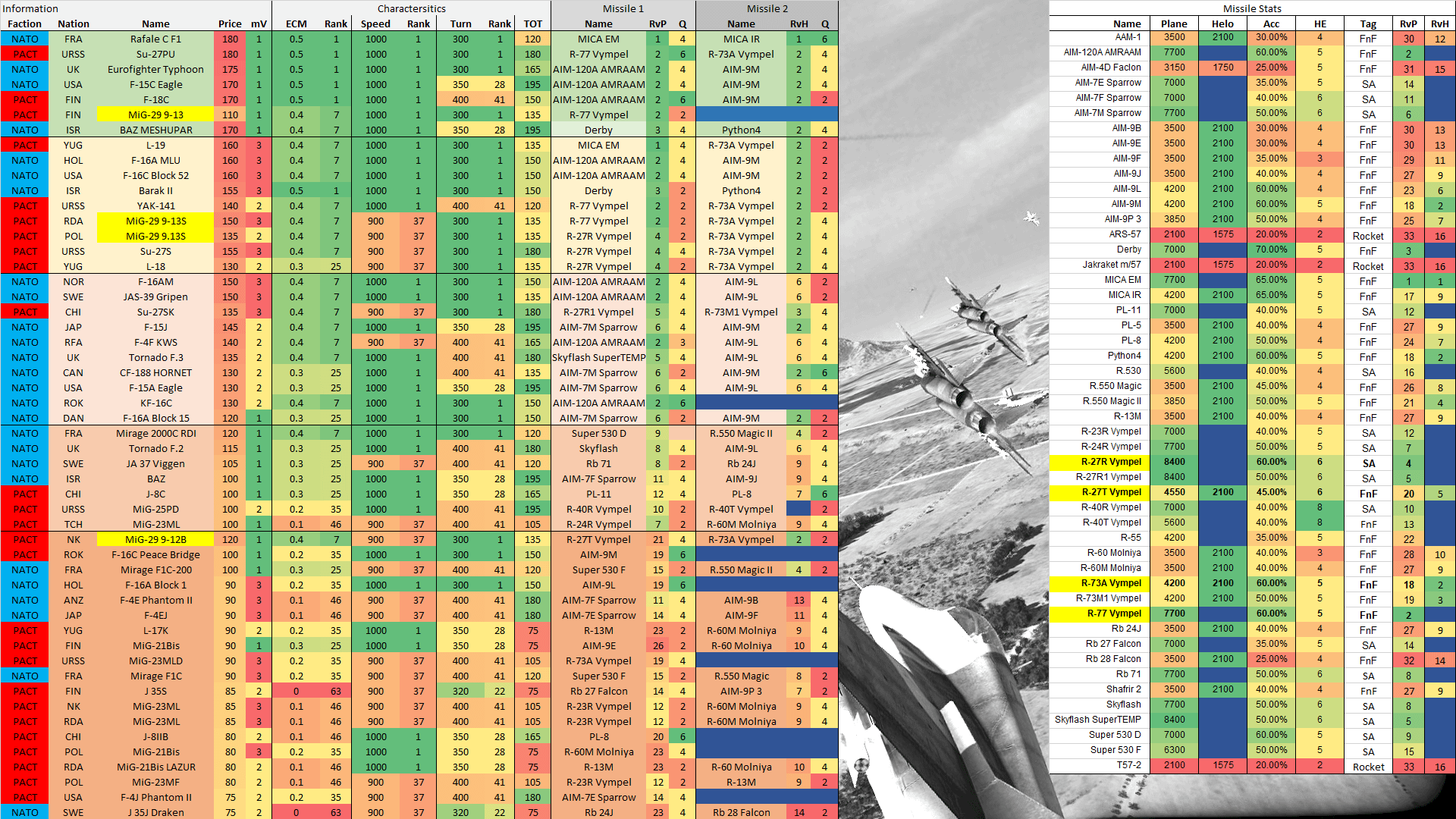The image size is (1456, 819).
Task: Select the 'Price' column header
Action: click(230, 24)
